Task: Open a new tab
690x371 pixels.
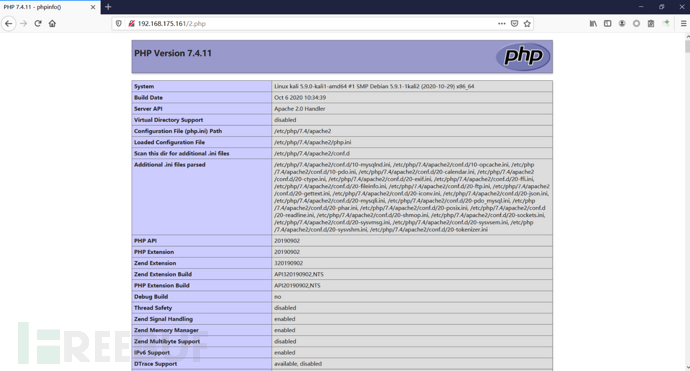Action: coord(108,7)
